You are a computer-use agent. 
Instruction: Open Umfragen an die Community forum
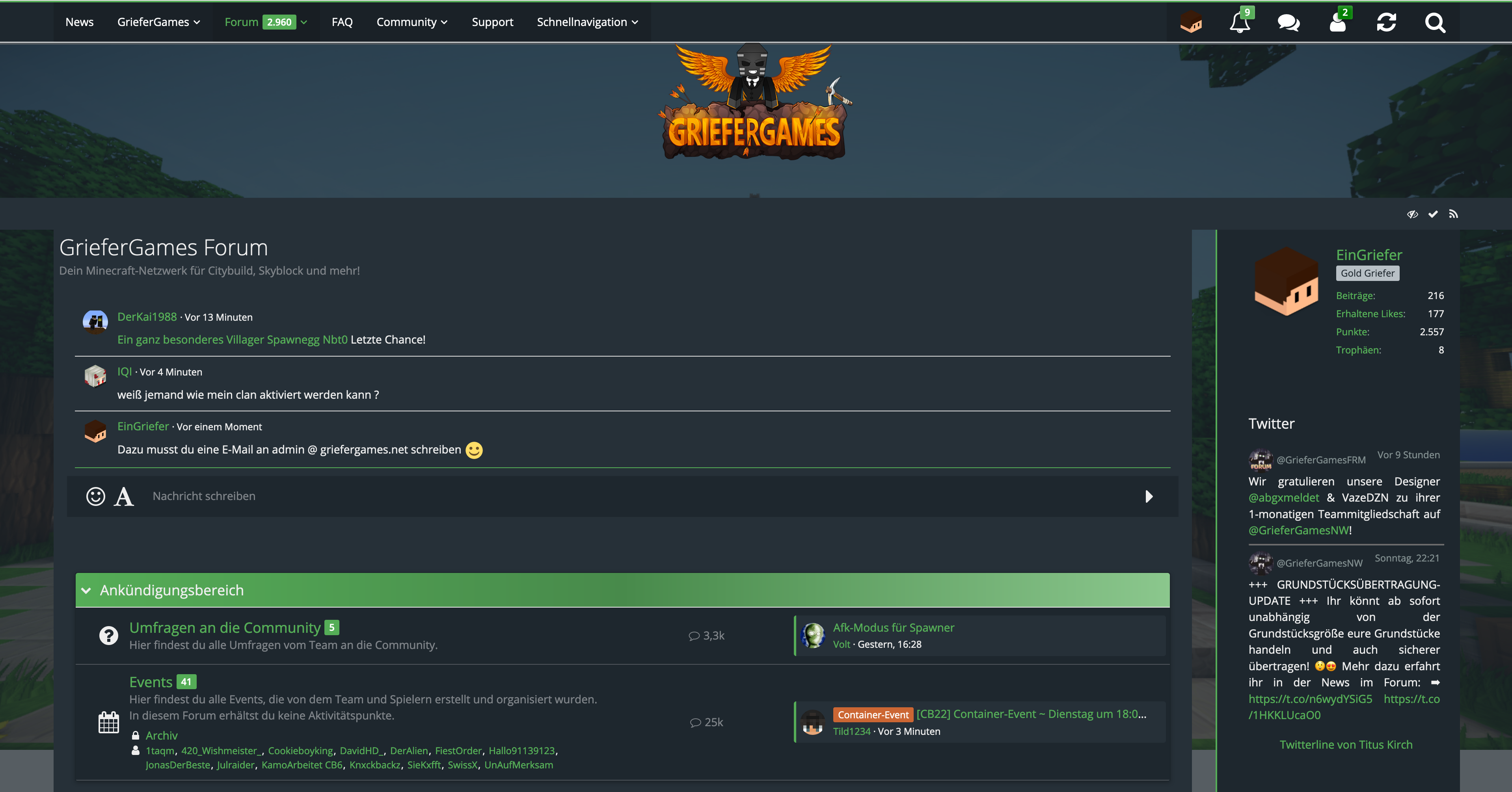point(225,628)
